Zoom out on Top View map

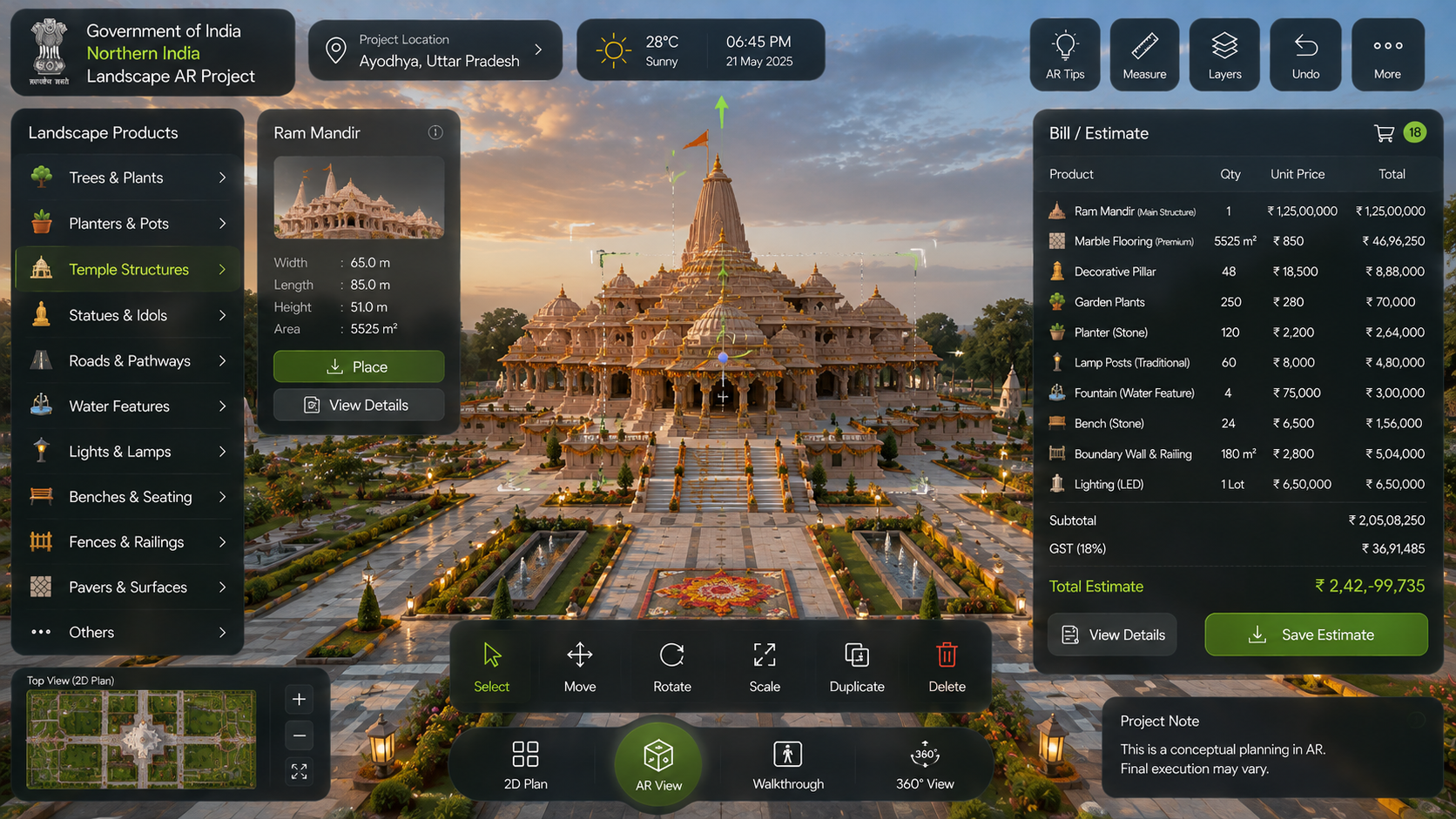tap(299, 735)
